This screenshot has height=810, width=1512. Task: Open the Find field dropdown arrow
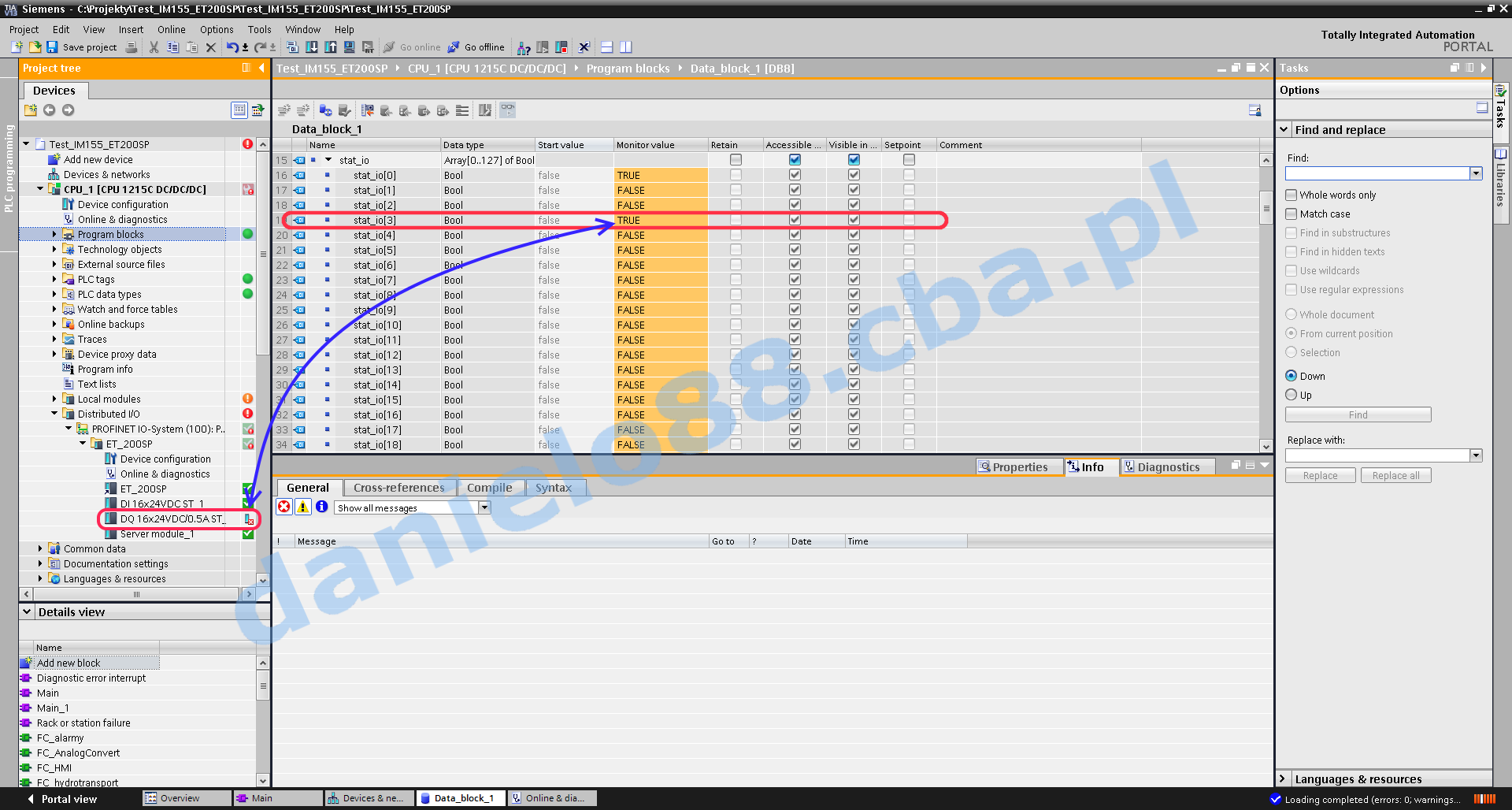click(1476, 173)
